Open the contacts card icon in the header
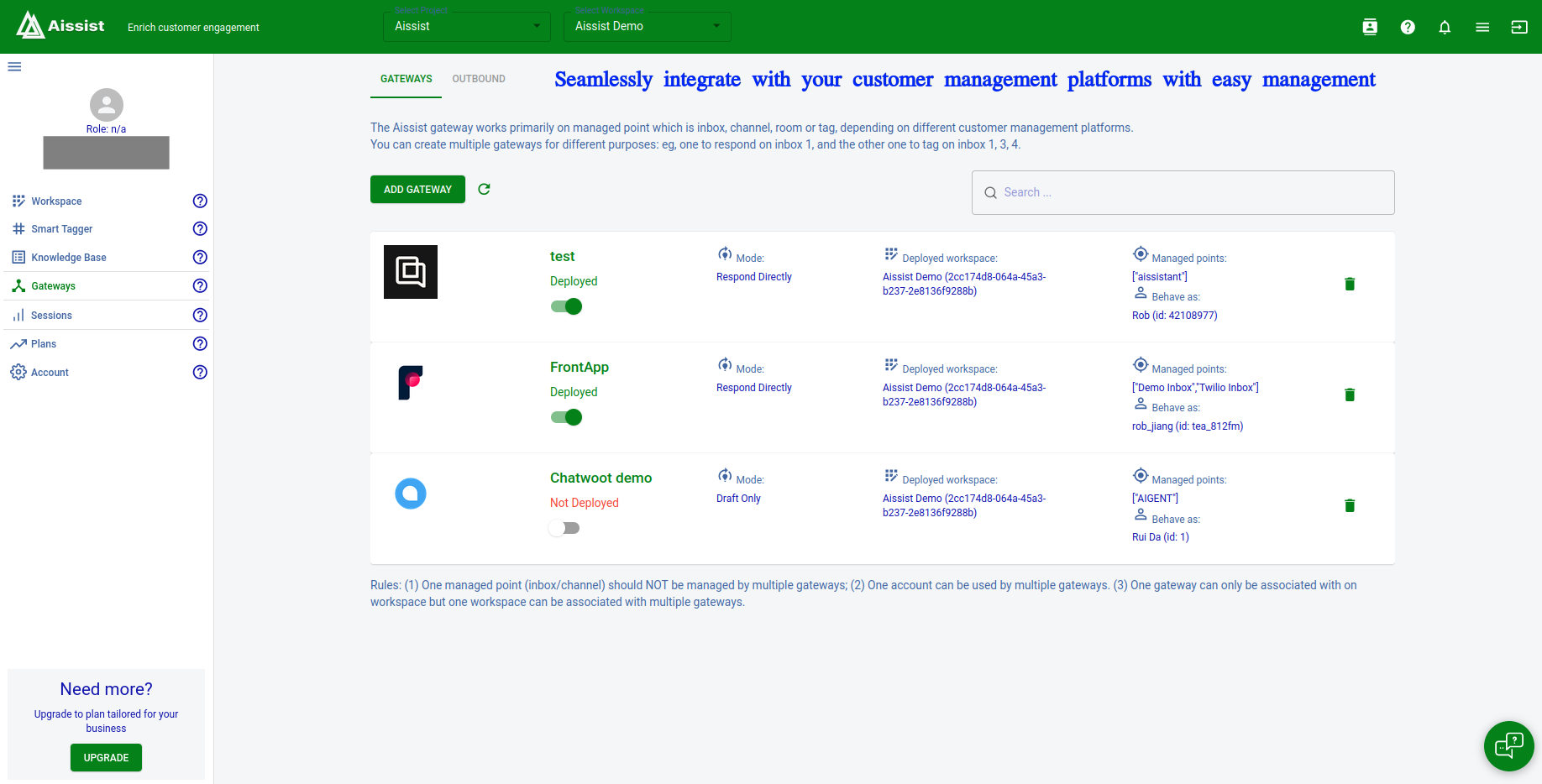 (x=1370, y=27)
